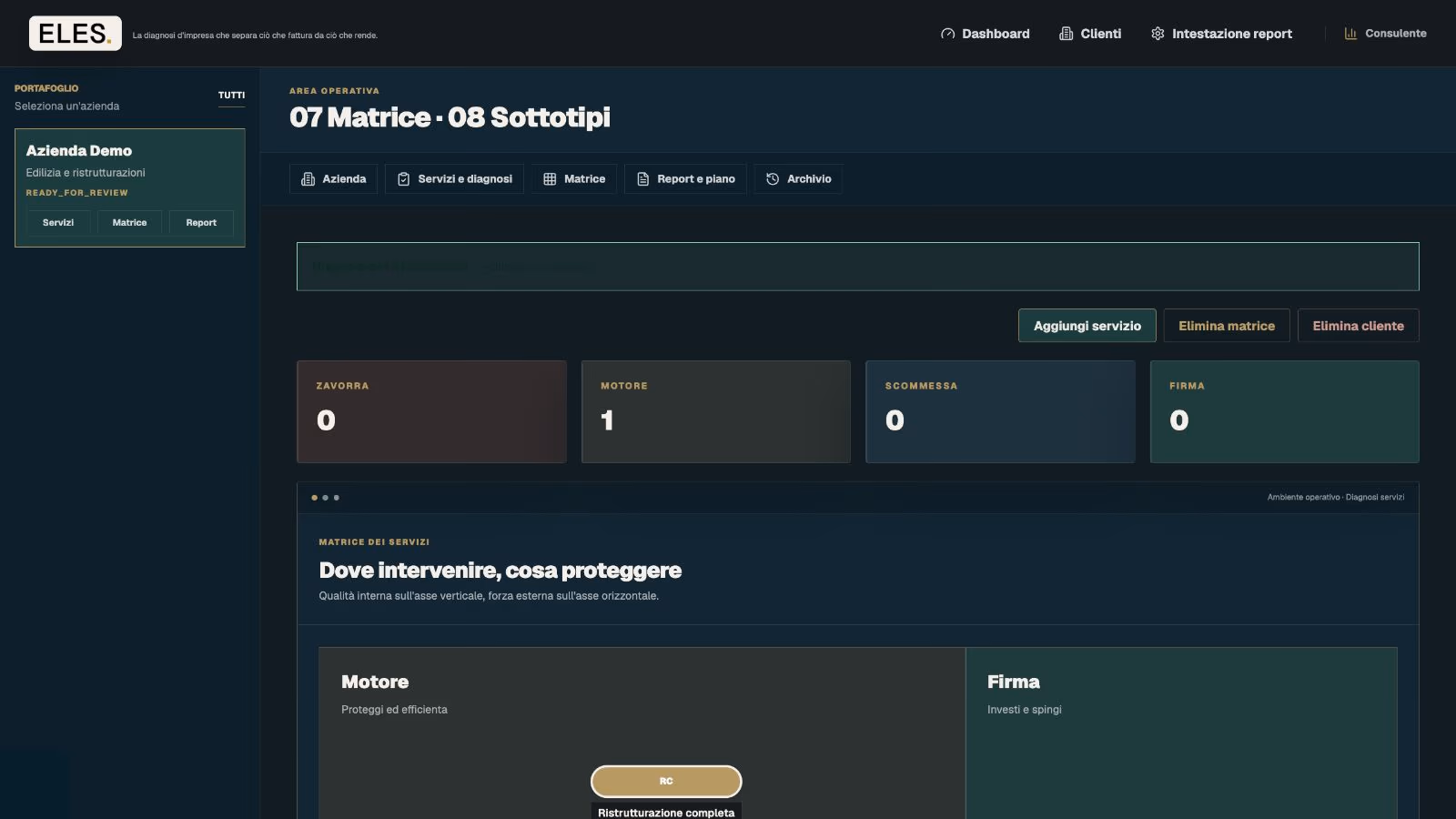Click the Firma quadrant title

1013,682
